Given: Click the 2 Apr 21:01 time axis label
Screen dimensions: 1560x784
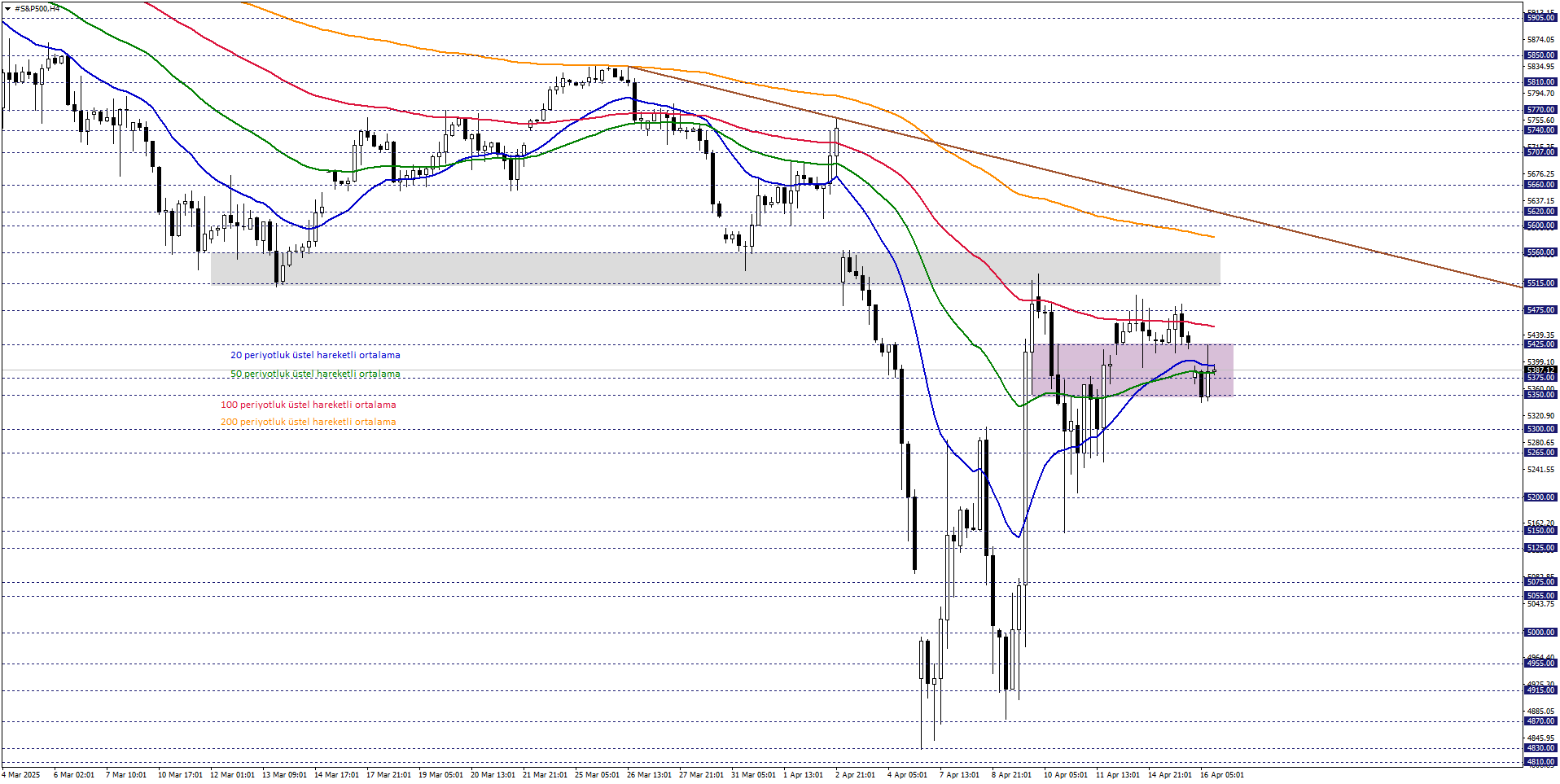Looking at the screenshot, I should [x=856, y=775].
